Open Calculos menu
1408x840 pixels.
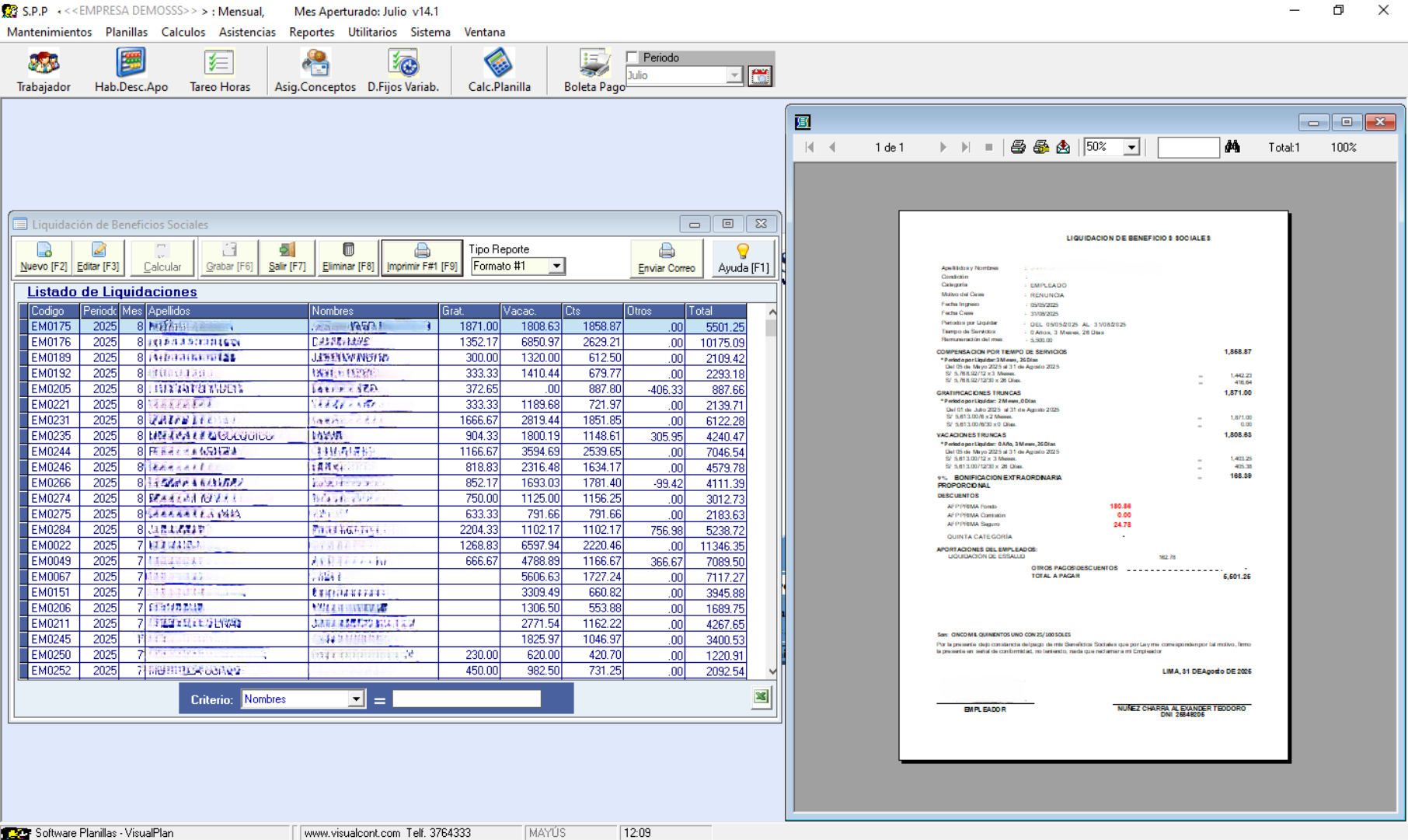pyautogui.click(x=183, y=32)
